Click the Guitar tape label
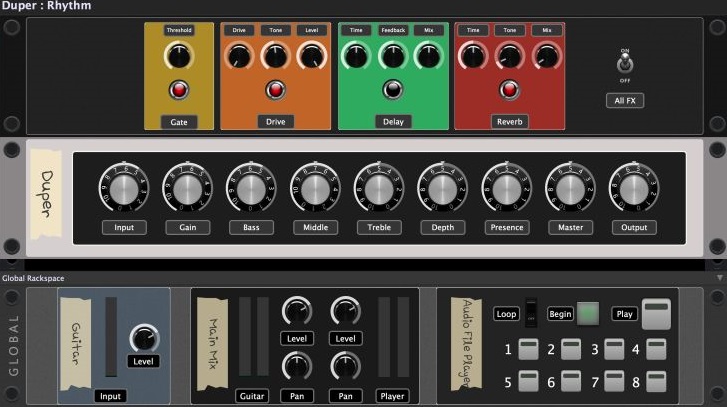 click(x=76, y=344)
